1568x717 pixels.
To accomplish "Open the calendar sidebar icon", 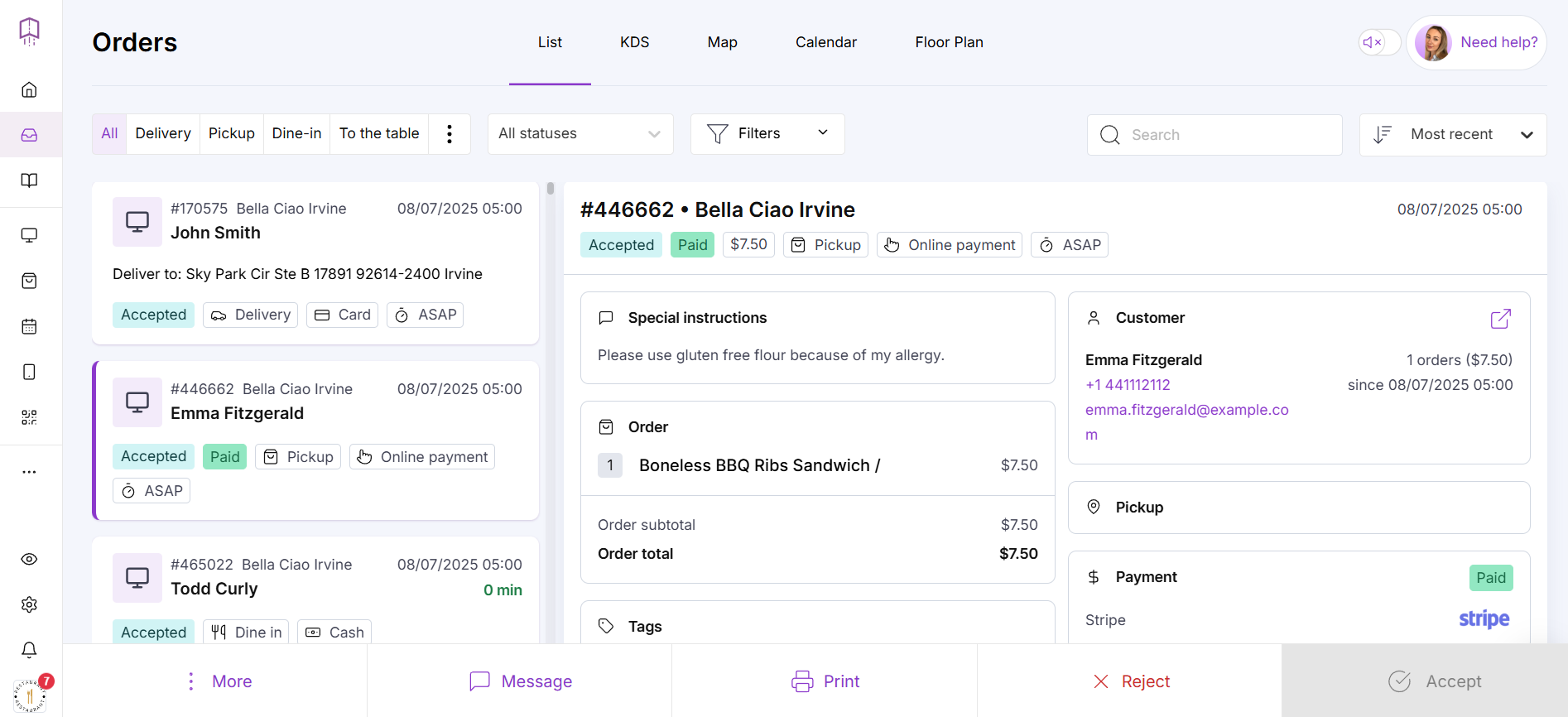I will pyautogui.click(x=29, y=326).
